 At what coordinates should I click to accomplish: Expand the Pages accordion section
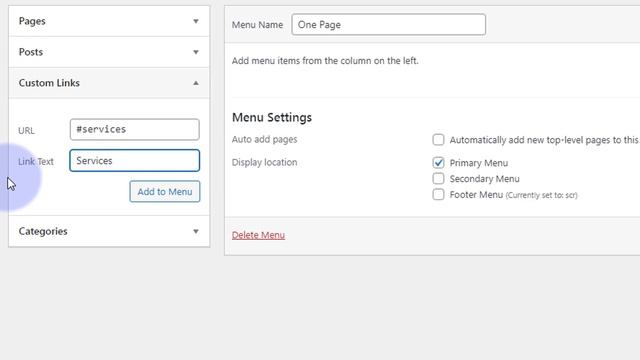pos(109,21)
